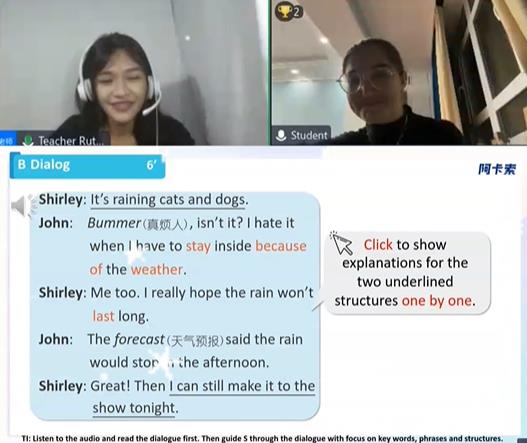Click the 6' timer label in the header
Screen dimensions: 527x443
tap(151, 165)
